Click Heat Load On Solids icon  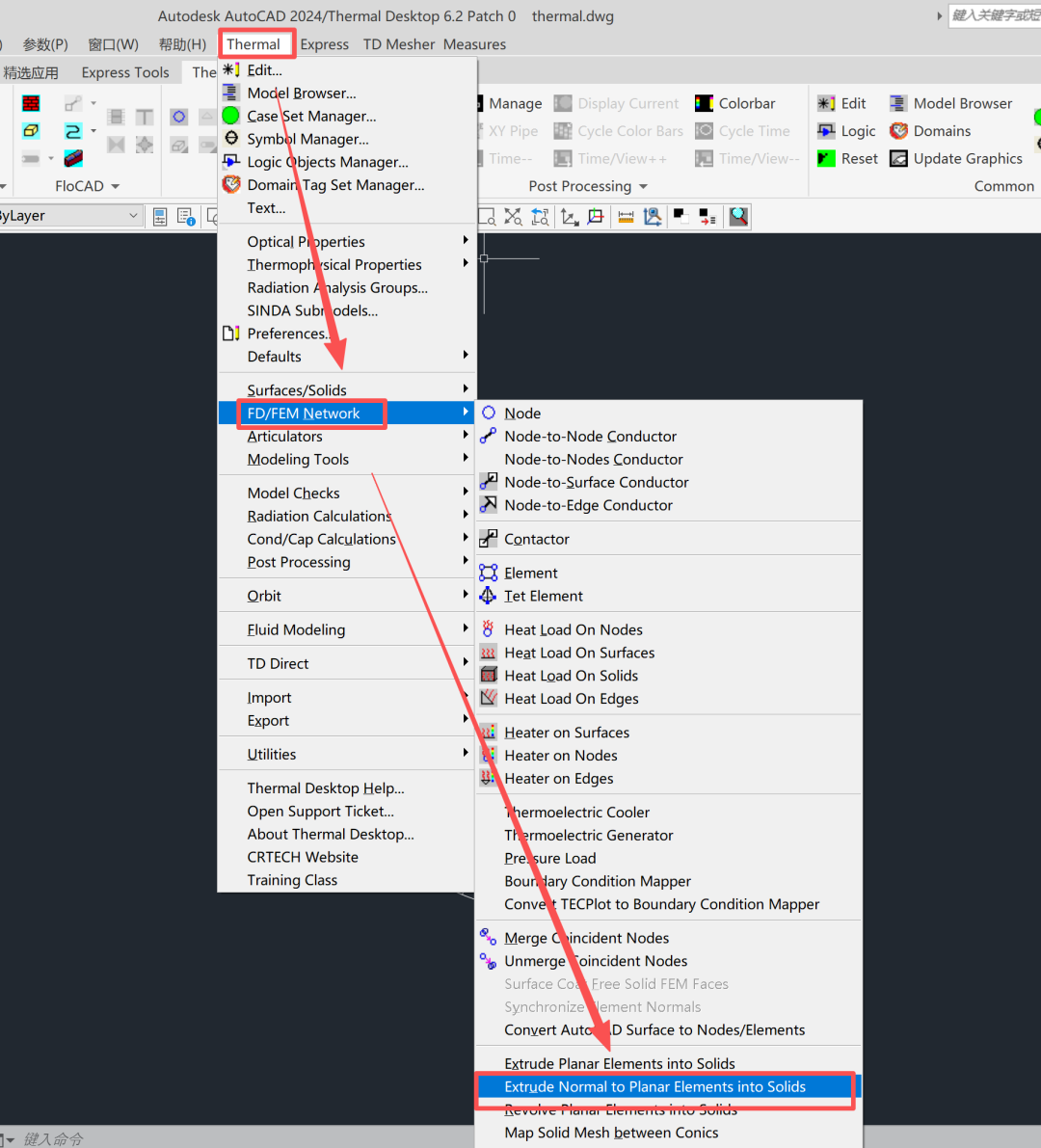click(489, 675)
